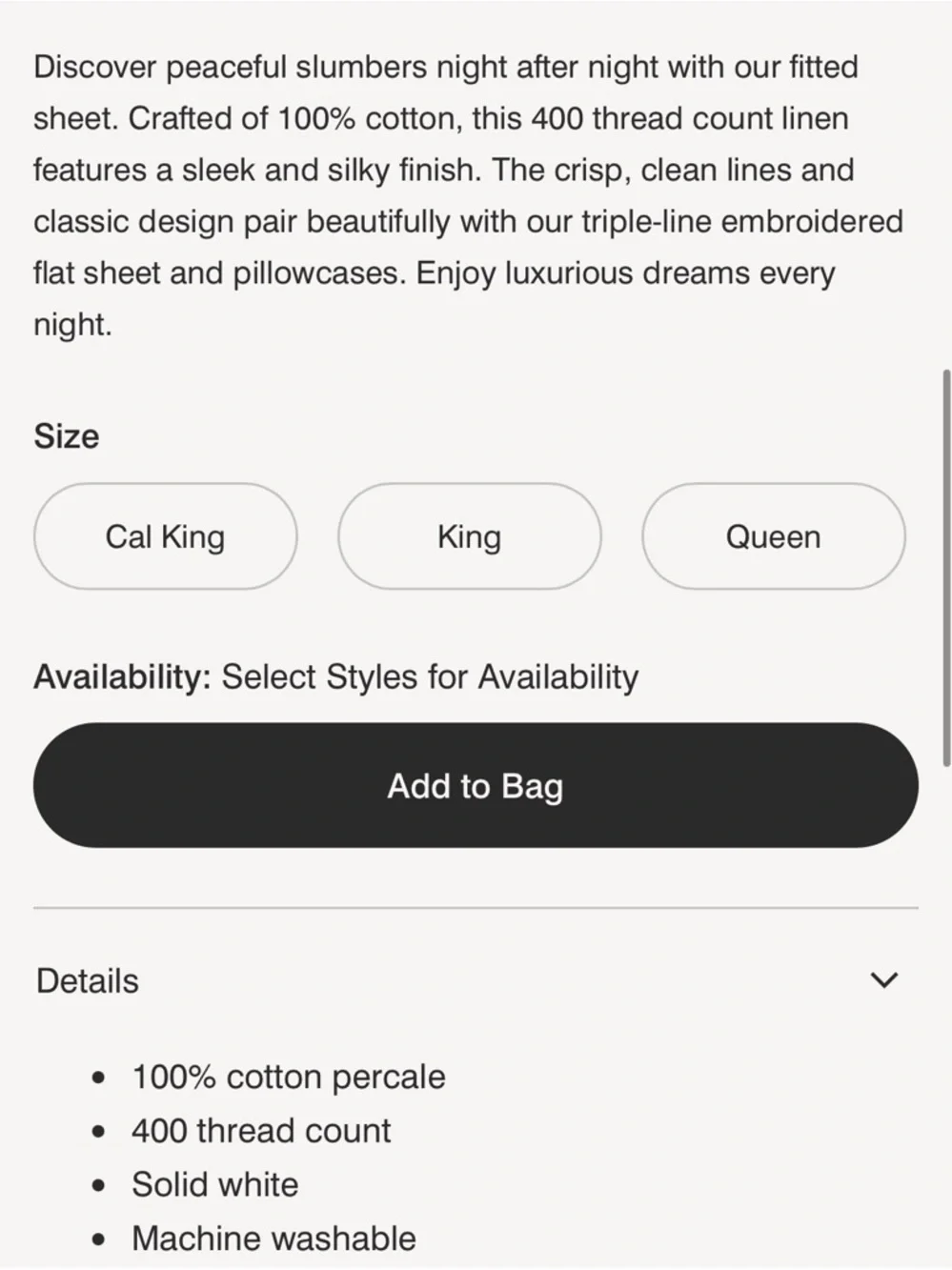Collapse the Details panel using its chevron

[x=884, y=979]
